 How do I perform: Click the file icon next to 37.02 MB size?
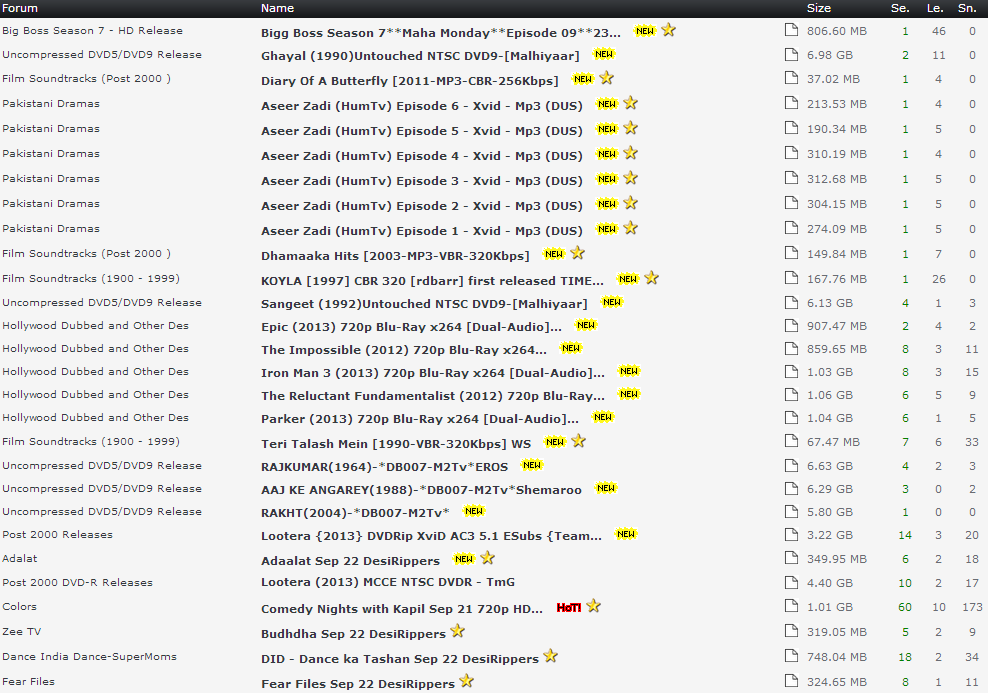coord(791,77)
